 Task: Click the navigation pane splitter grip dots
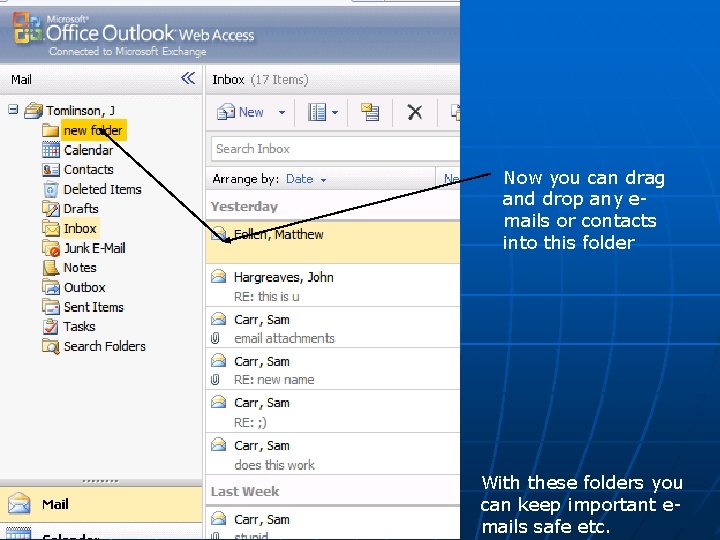pos(101,481)
